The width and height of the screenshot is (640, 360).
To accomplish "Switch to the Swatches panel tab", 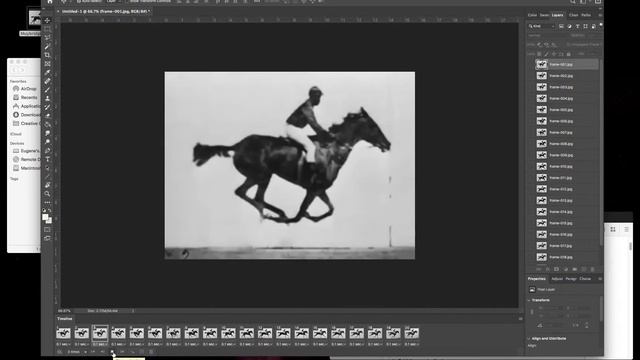I will coord(544,15).
